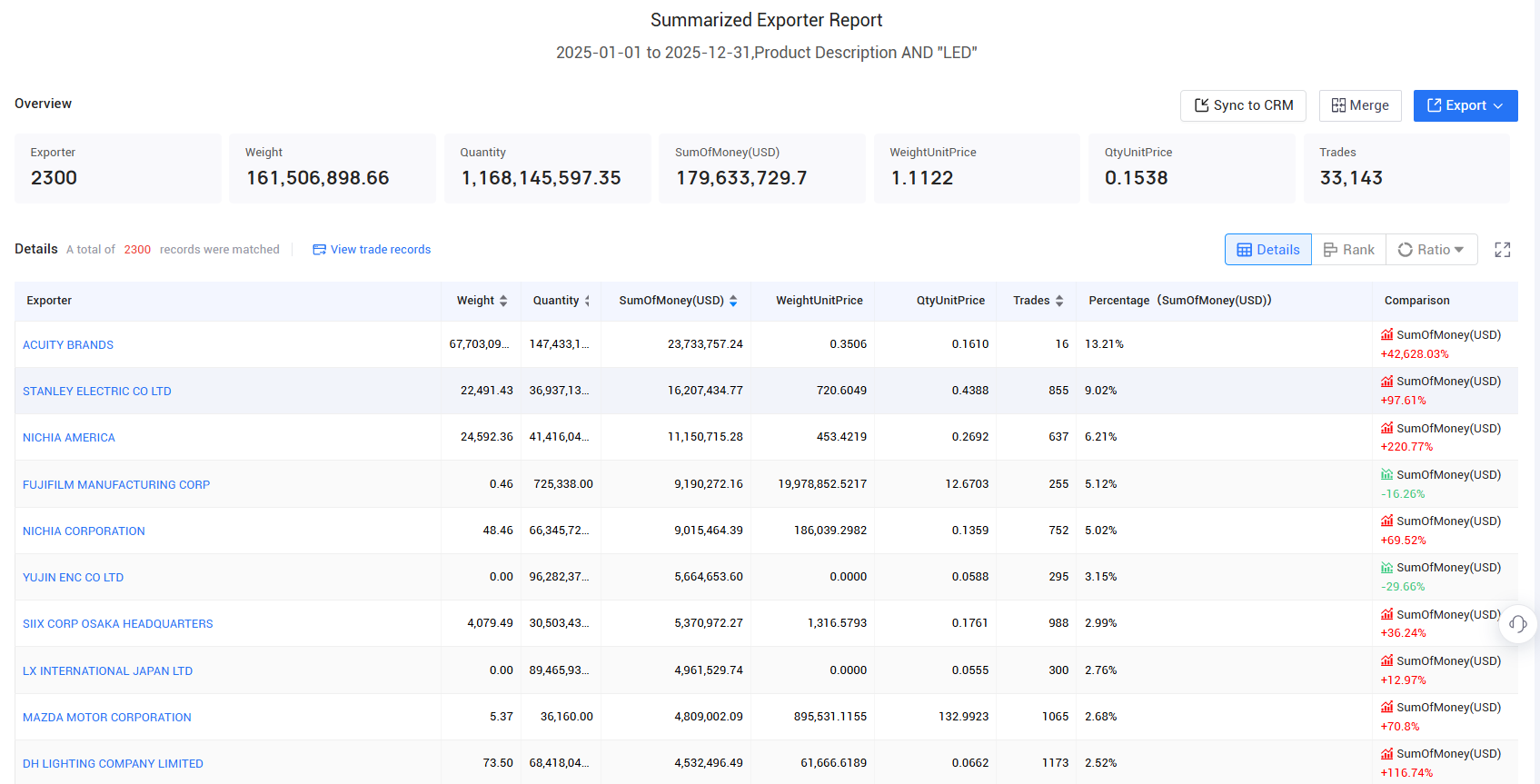Click Exporter overview card showing 2300
The height and width of the screenshot is (784, 1540).
[x=118, y=168]
